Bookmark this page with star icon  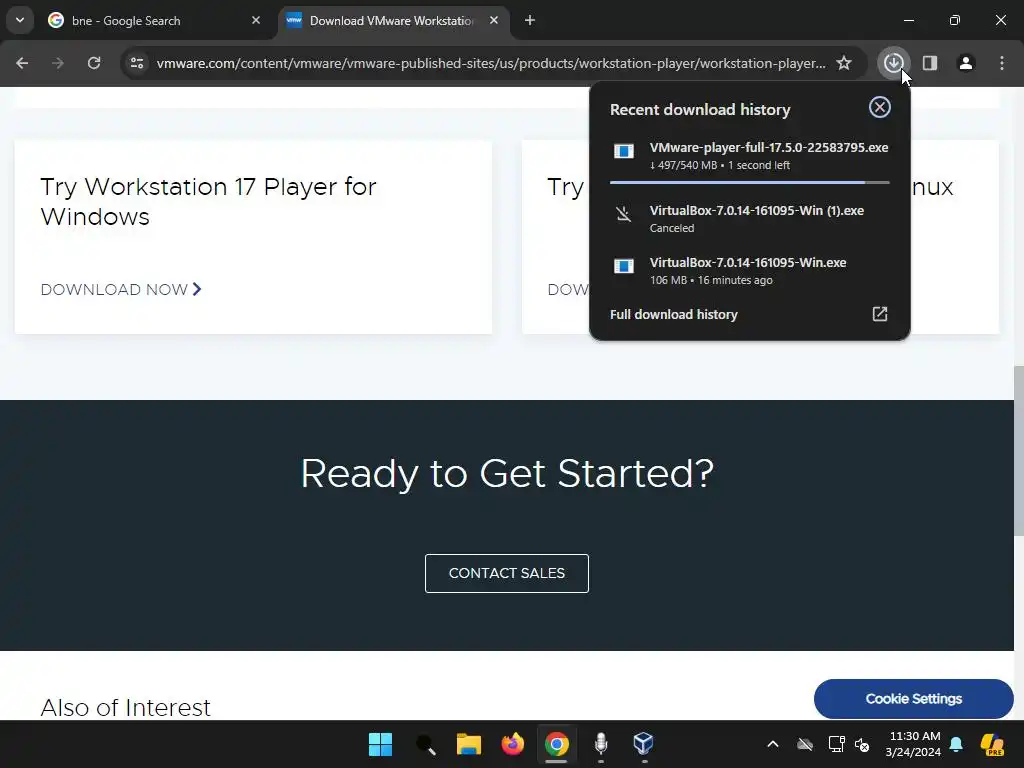[844, 63]
